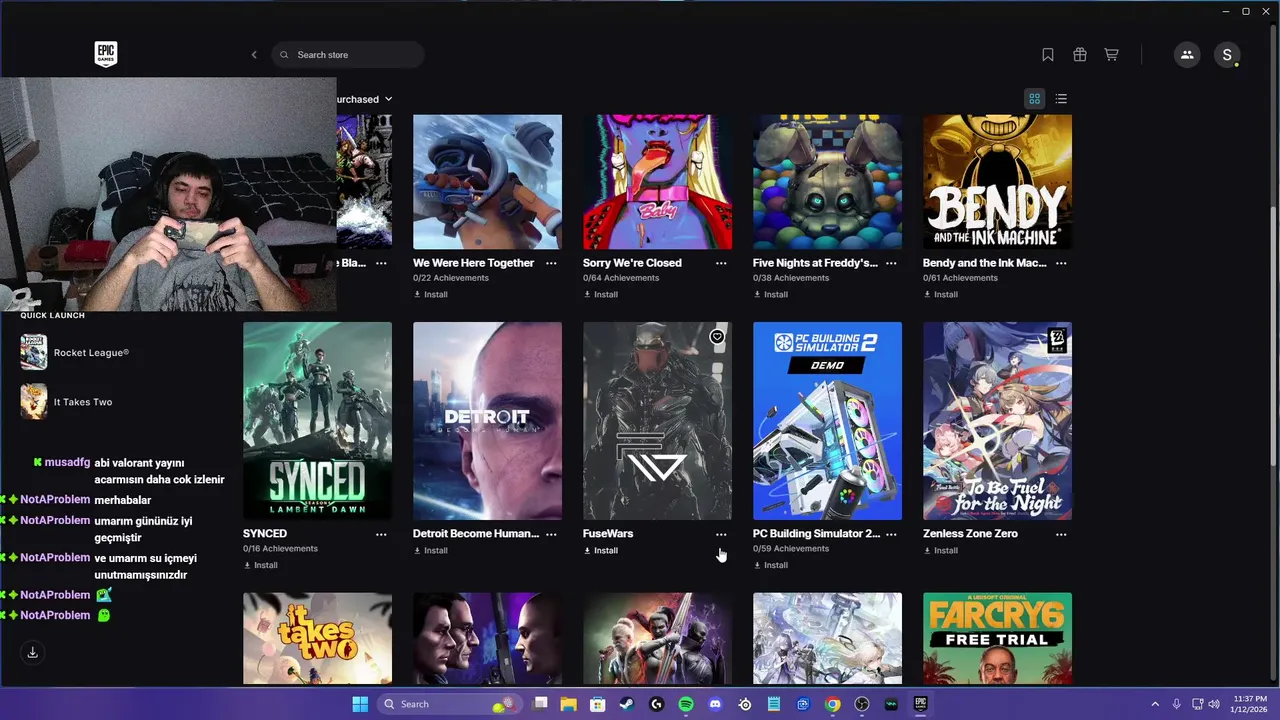The width and height of the screenshot is (1280, 720).
Task: Open OBS Studio from the taskbar
Action: 862,704
